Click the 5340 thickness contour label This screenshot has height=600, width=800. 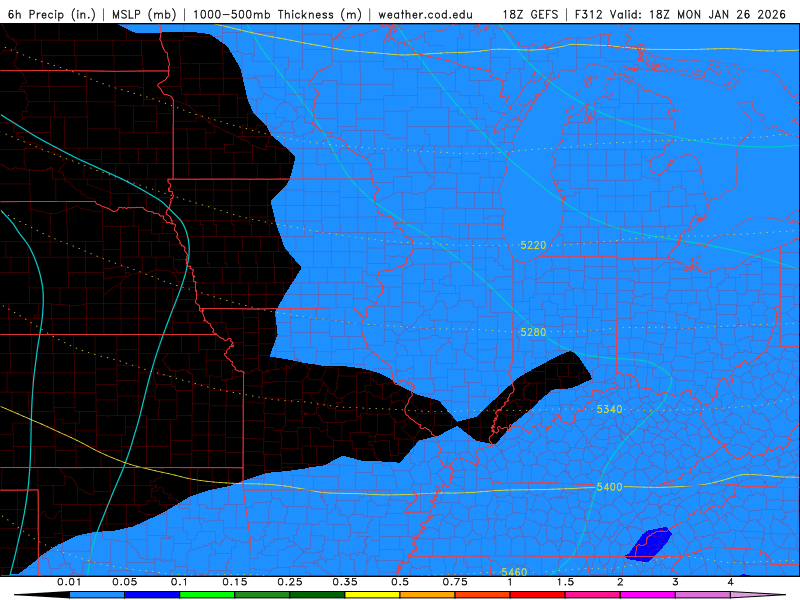(609, 409)
